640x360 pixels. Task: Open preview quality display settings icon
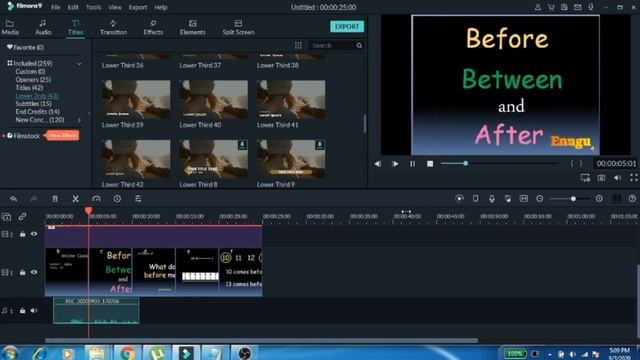[585, 178]
